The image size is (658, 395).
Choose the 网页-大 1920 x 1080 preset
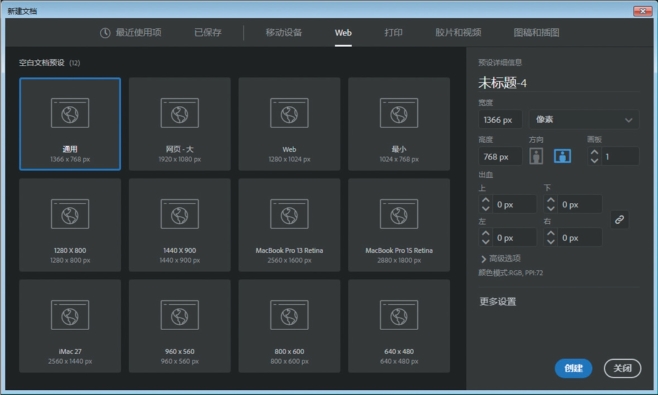coord(180,124)
